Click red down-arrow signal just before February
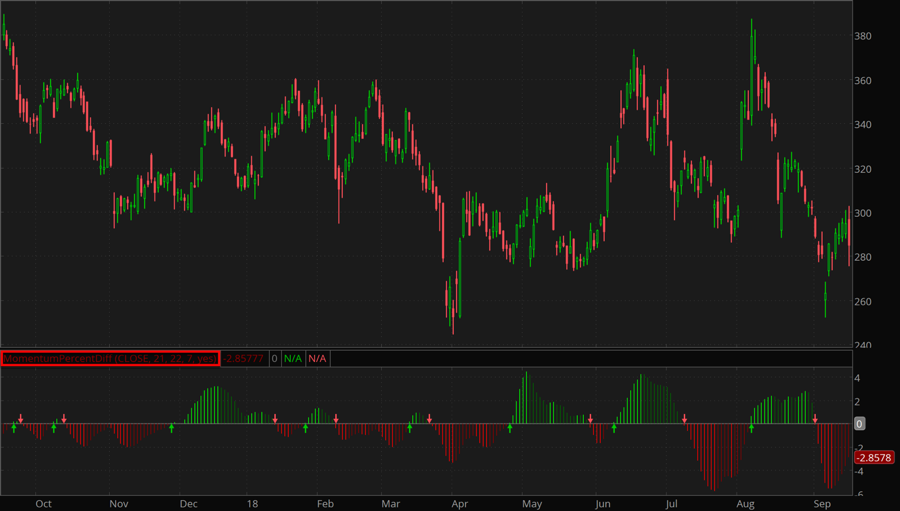Image resolution: width=900 pixels, height=511 pixels. [336, 419]
